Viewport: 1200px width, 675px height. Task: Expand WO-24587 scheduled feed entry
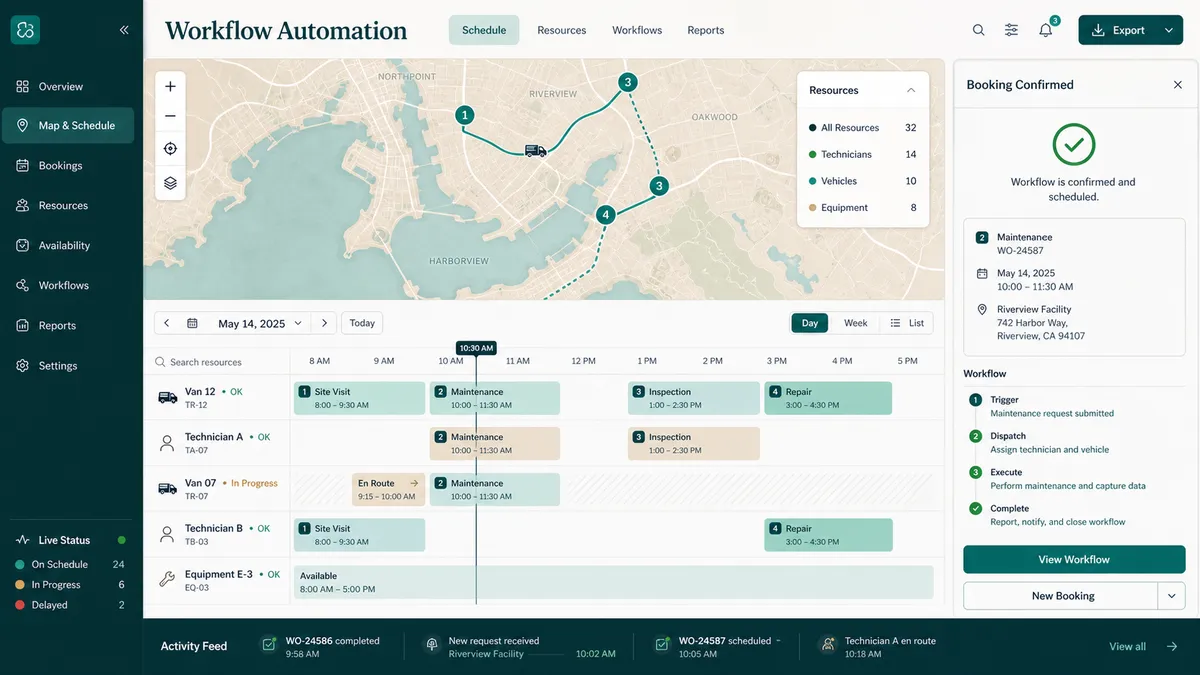click(x=779, y=641)
